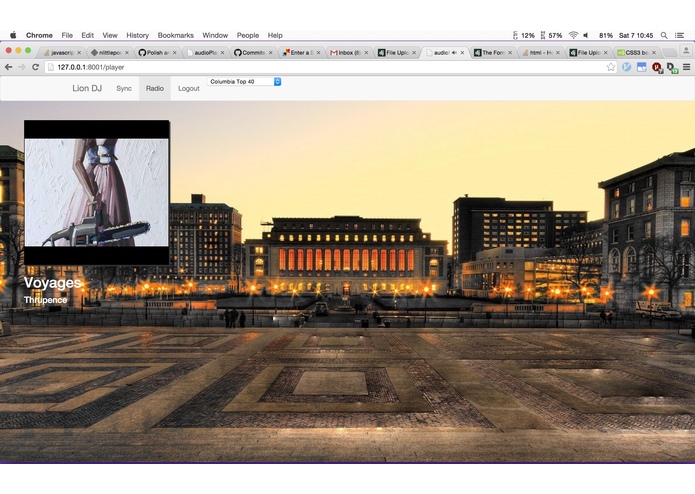Open the Chrome application menu
The image size is (695, 494).
39,35
